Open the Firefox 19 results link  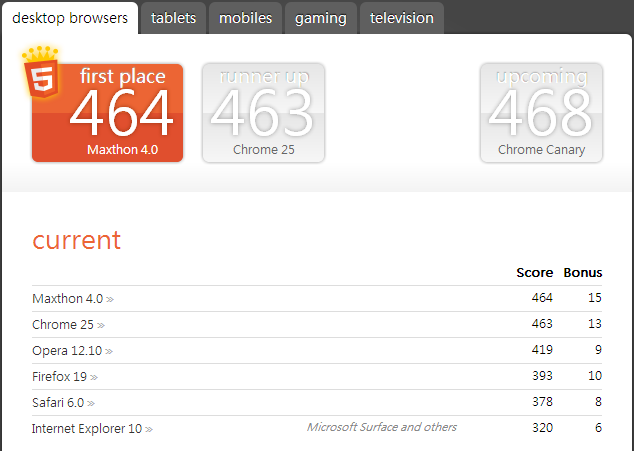(59, 377)
